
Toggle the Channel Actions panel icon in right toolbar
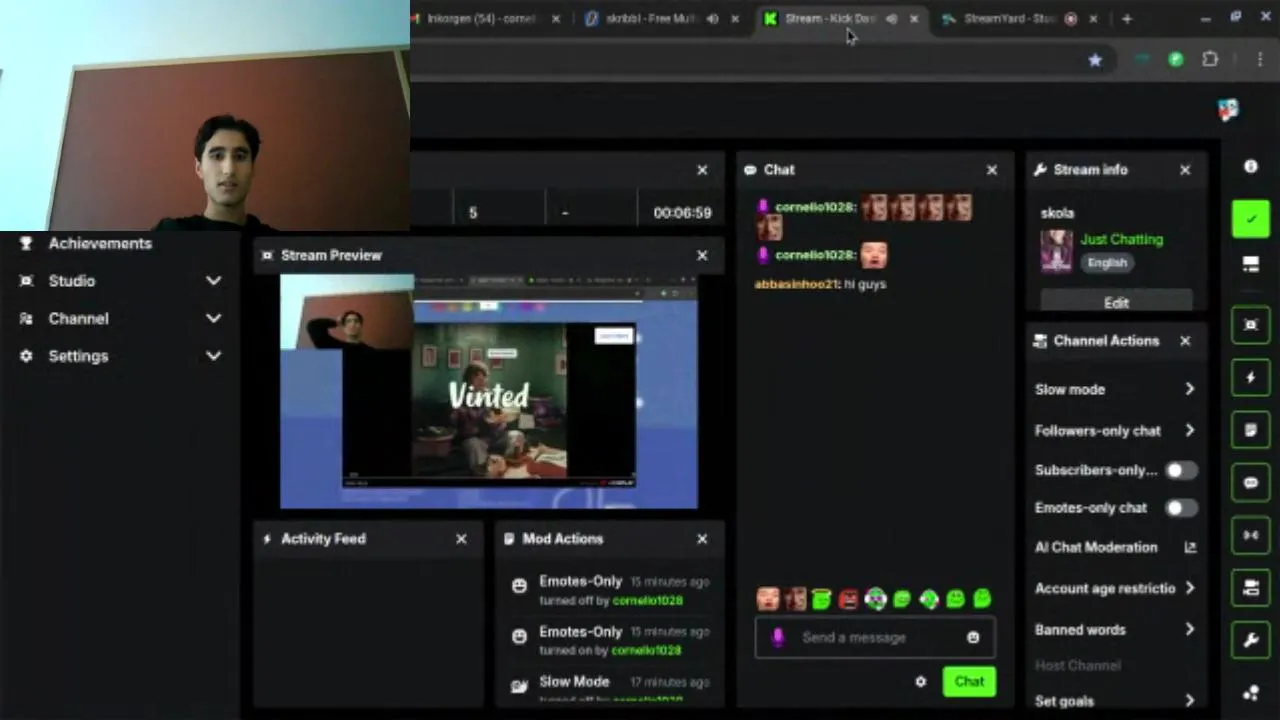(1250, 588)
